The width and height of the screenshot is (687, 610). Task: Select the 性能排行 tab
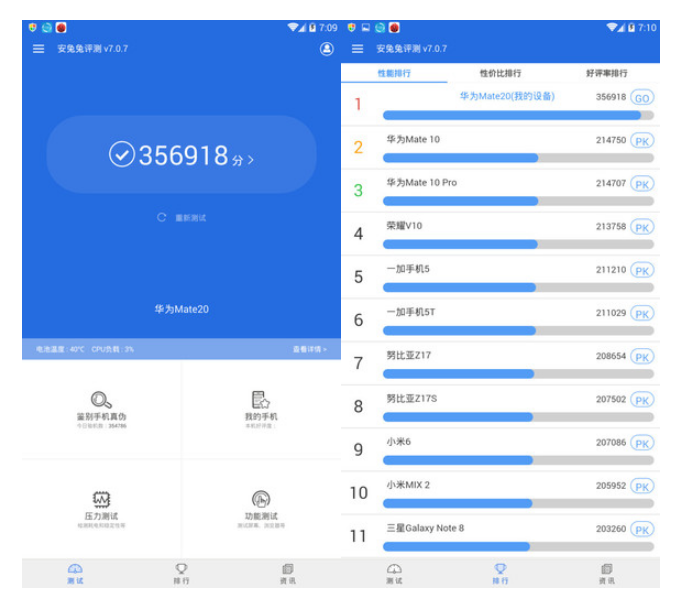point(394,73)
